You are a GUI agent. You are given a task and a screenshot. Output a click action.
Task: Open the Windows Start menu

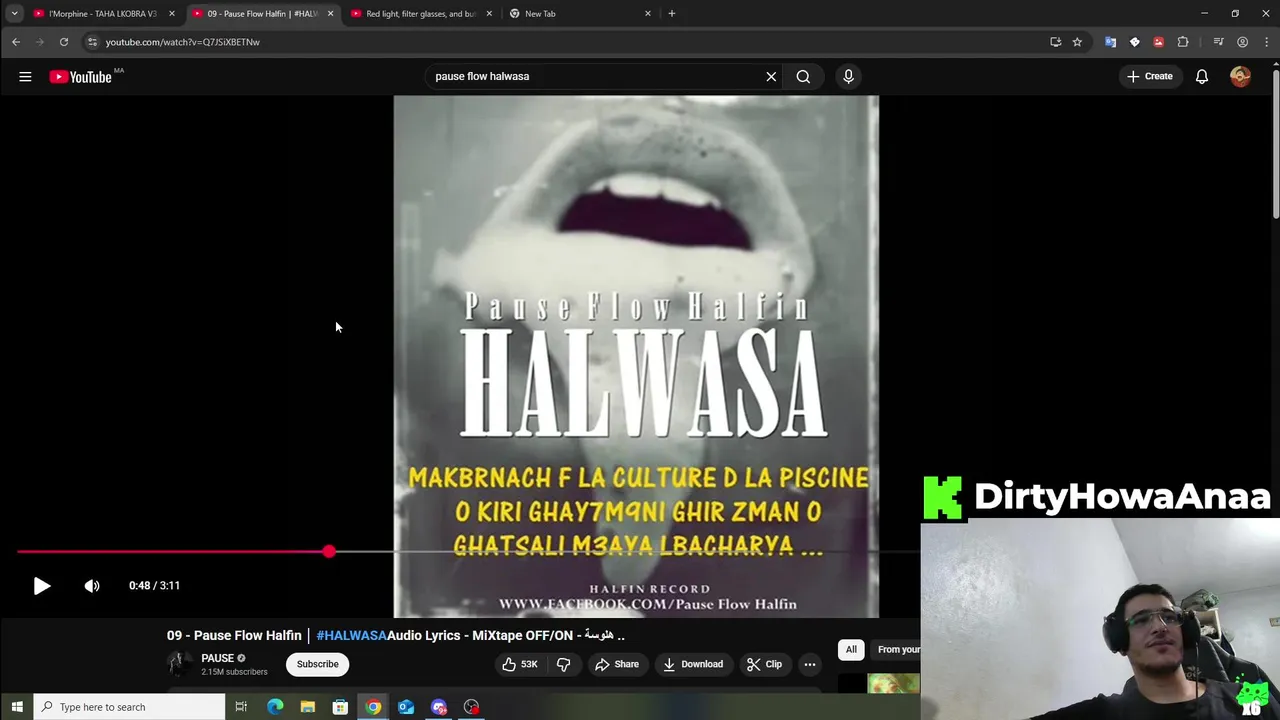click(17, 707)
